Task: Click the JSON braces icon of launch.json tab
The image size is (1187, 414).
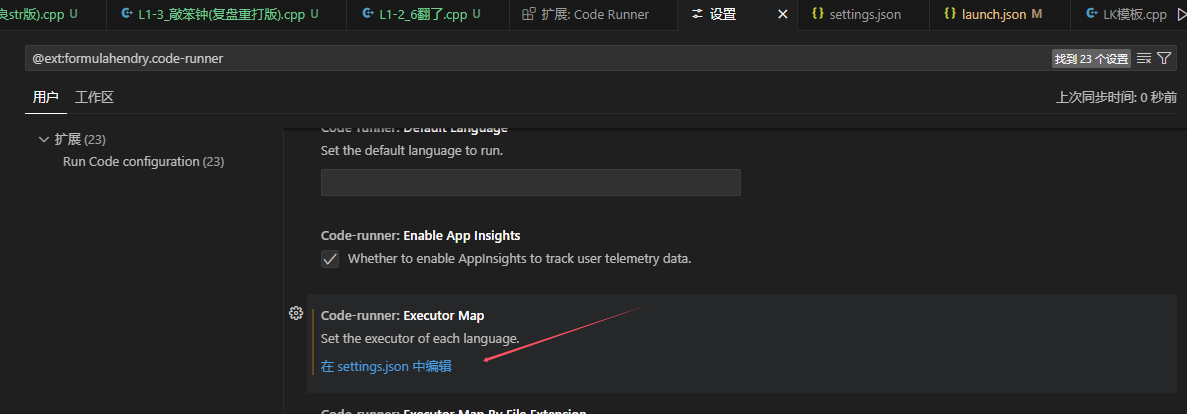Action: coord(949,14)
